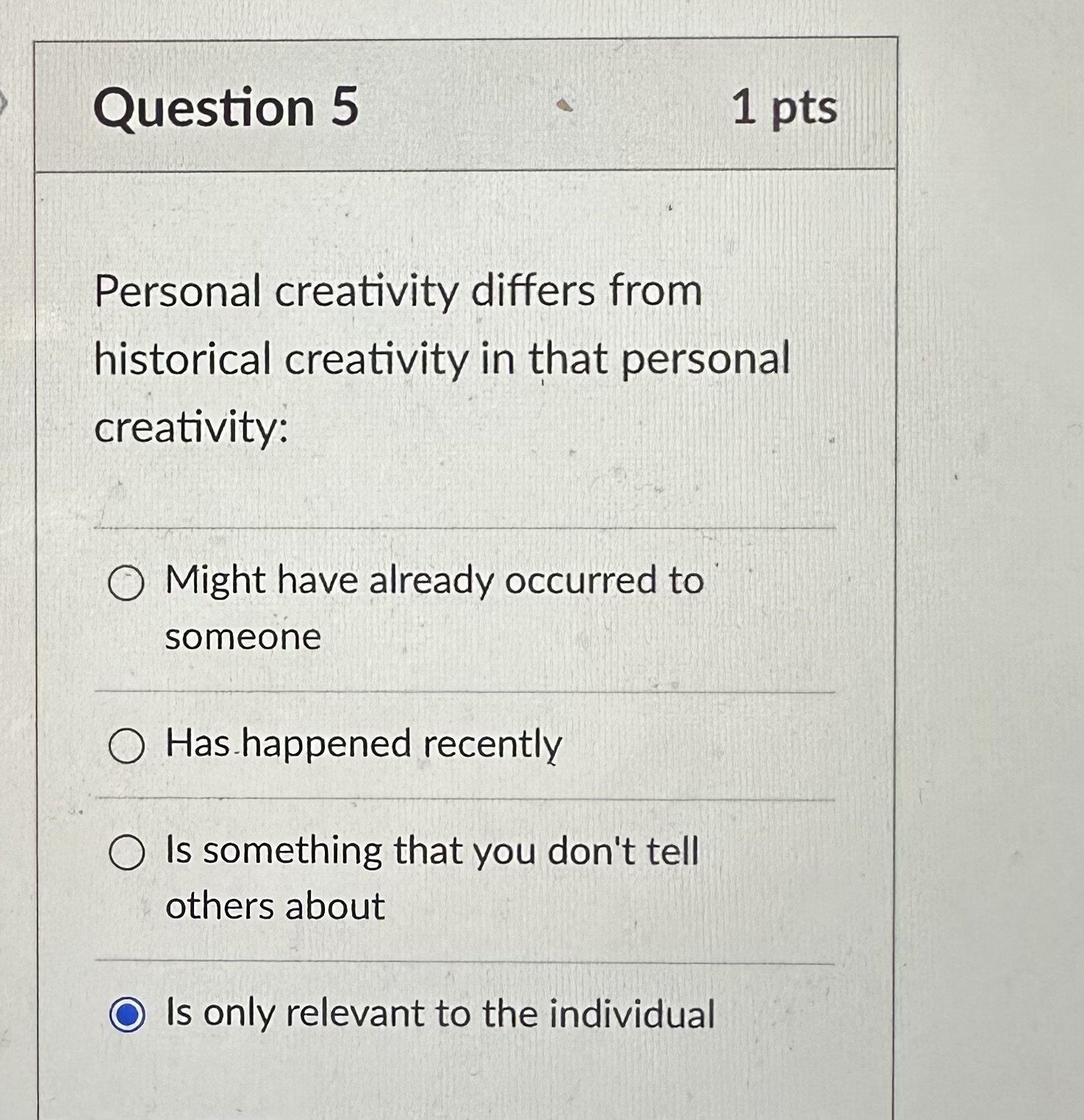Image resolution: width=1084 pixels, height=1120 pixels.
Task: Click the word 'someone' in first answer
Action: 243,638
